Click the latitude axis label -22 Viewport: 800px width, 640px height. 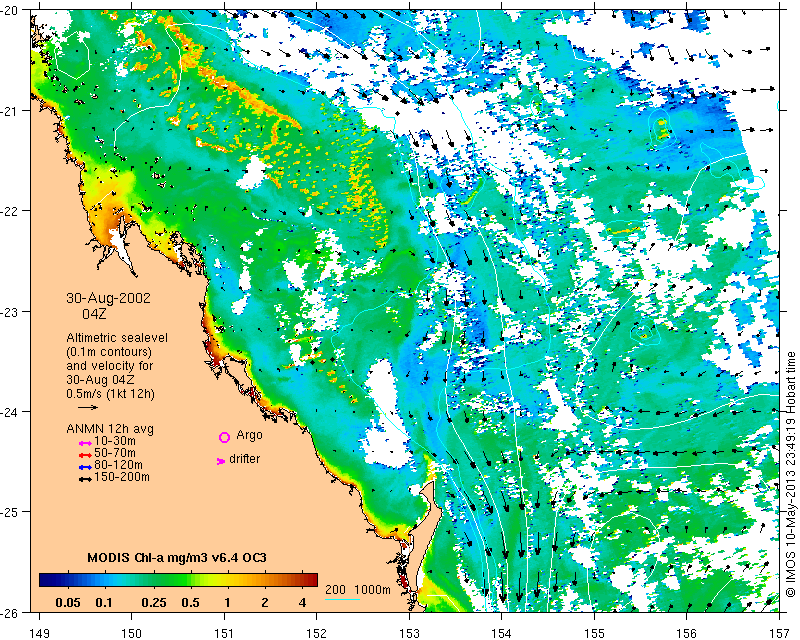tap(10, 211)
